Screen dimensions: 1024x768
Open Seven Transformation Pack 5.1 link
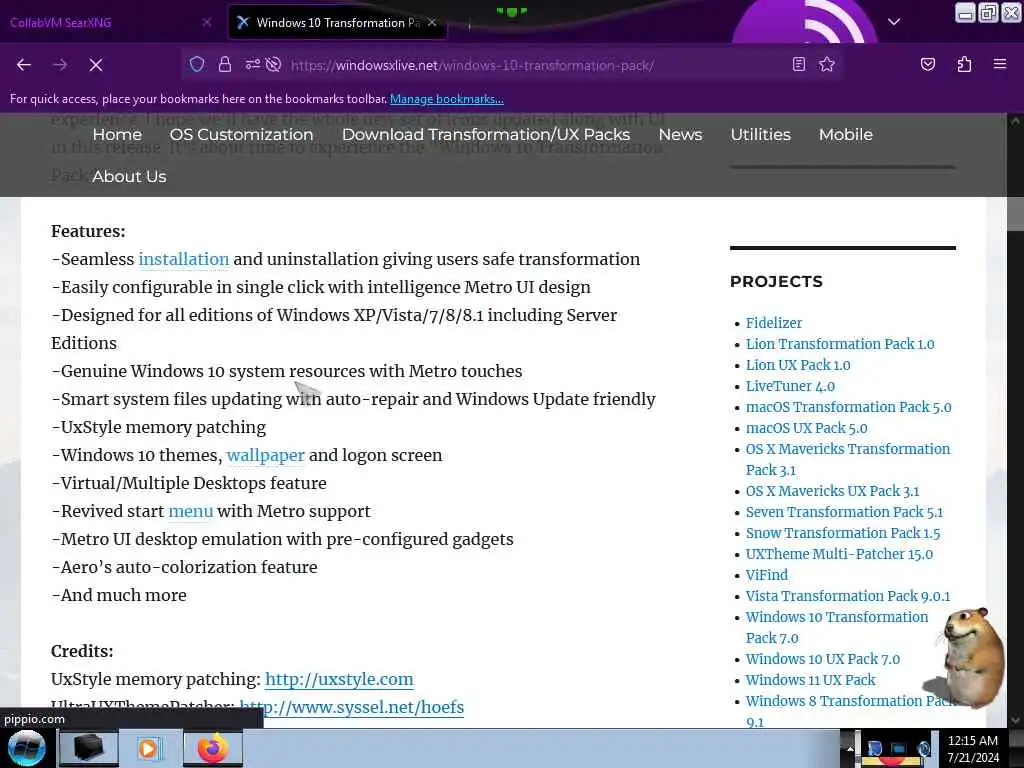coord(844,512)
